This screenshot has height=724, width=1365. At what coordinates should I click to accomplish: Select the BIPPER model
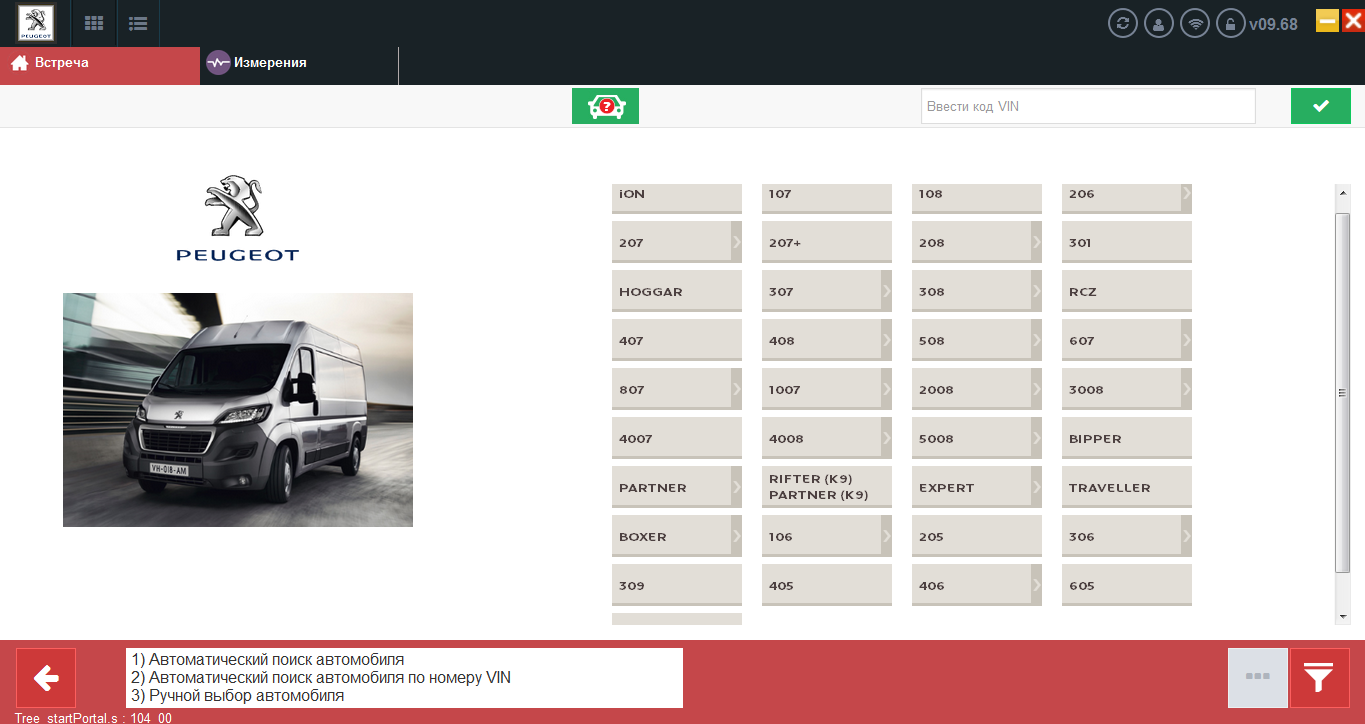pyautogui.click(x=1127, y=438)
